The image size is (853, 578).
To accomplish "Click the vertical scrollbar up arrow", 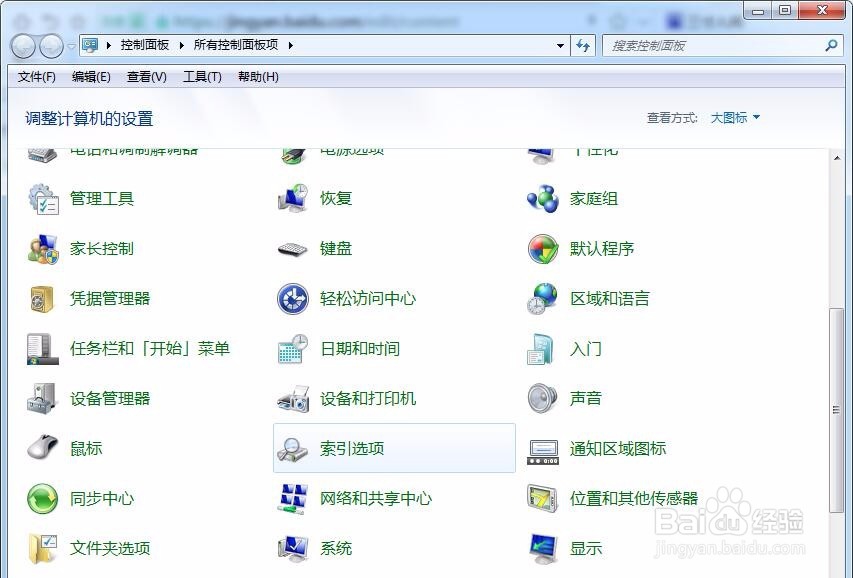I will pyautogui.click(x=836, y=158).
